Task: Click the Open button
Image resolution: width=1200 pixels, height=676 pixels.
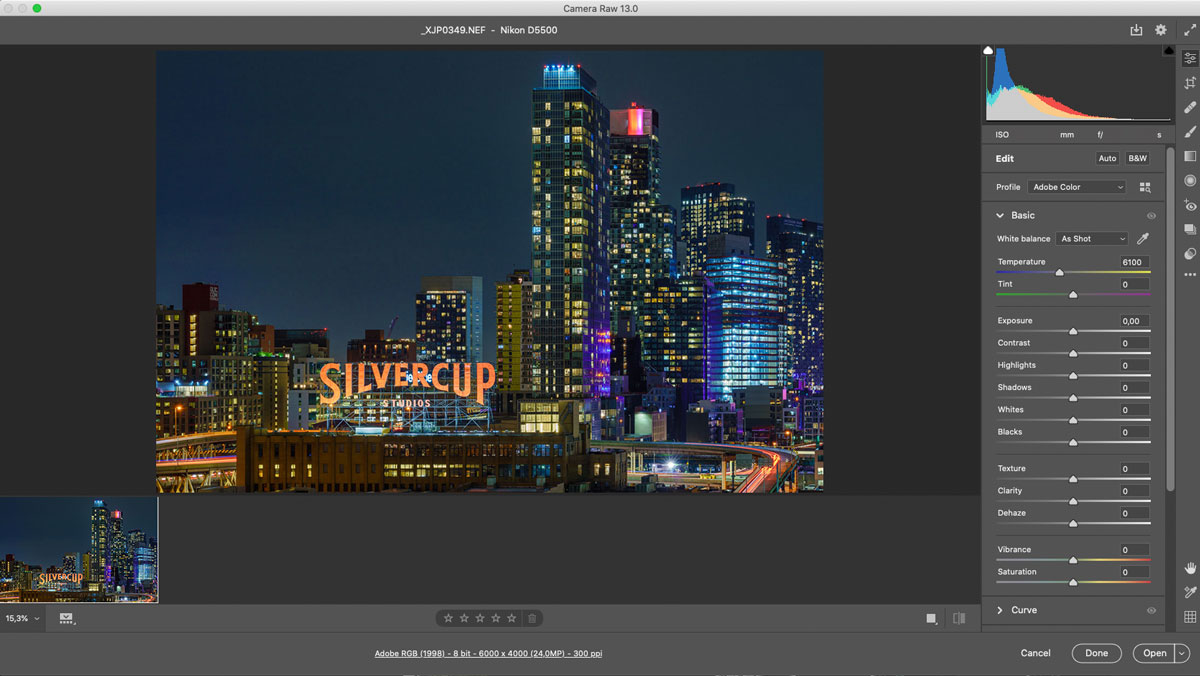Action: click(x=1154, y=653)
